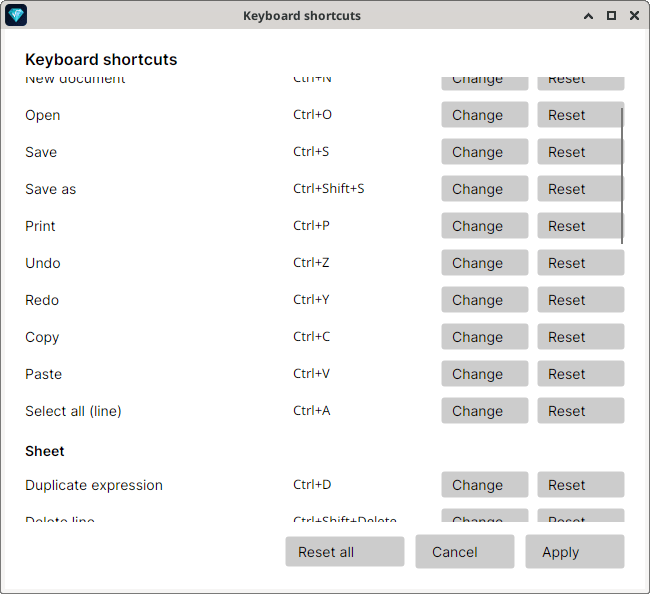The width and height of the screenshot is (650, 594).
Task: Change the Paste shortcut
Action: pyautogui.click(x=485, y=374)
